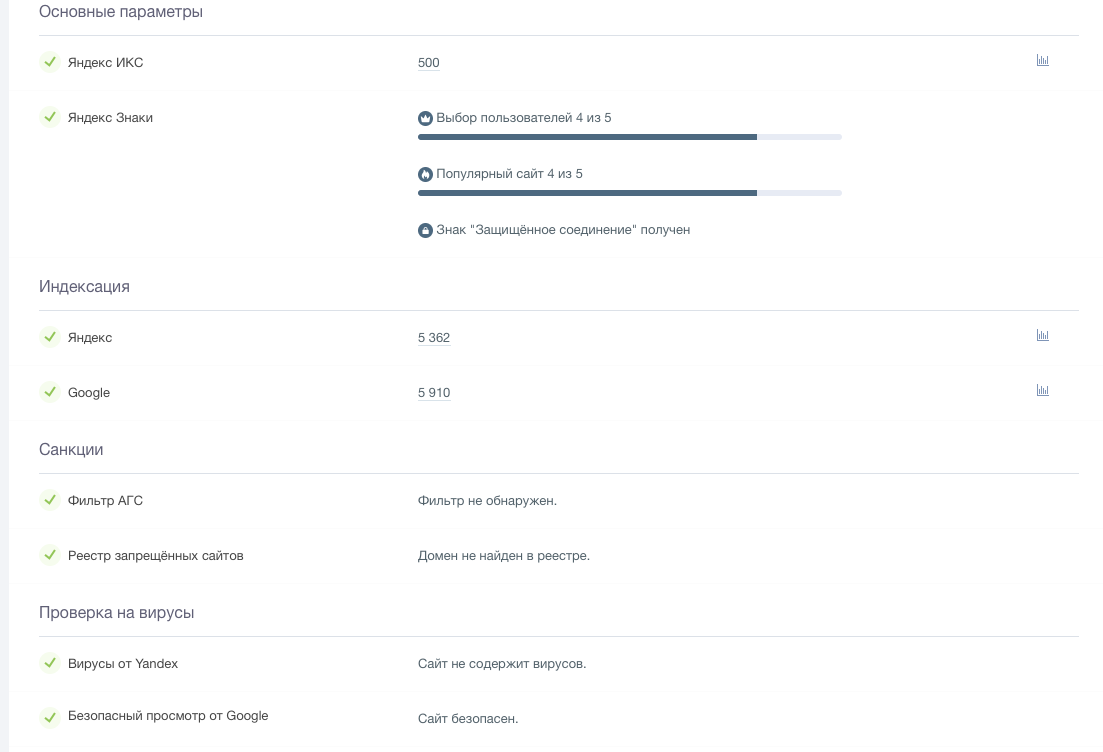Screen dimensions: 1103x752
Task: Click the 'Сайт не содержит вирусов.' result
Action: pyautogui.click(x=502, y=664)
